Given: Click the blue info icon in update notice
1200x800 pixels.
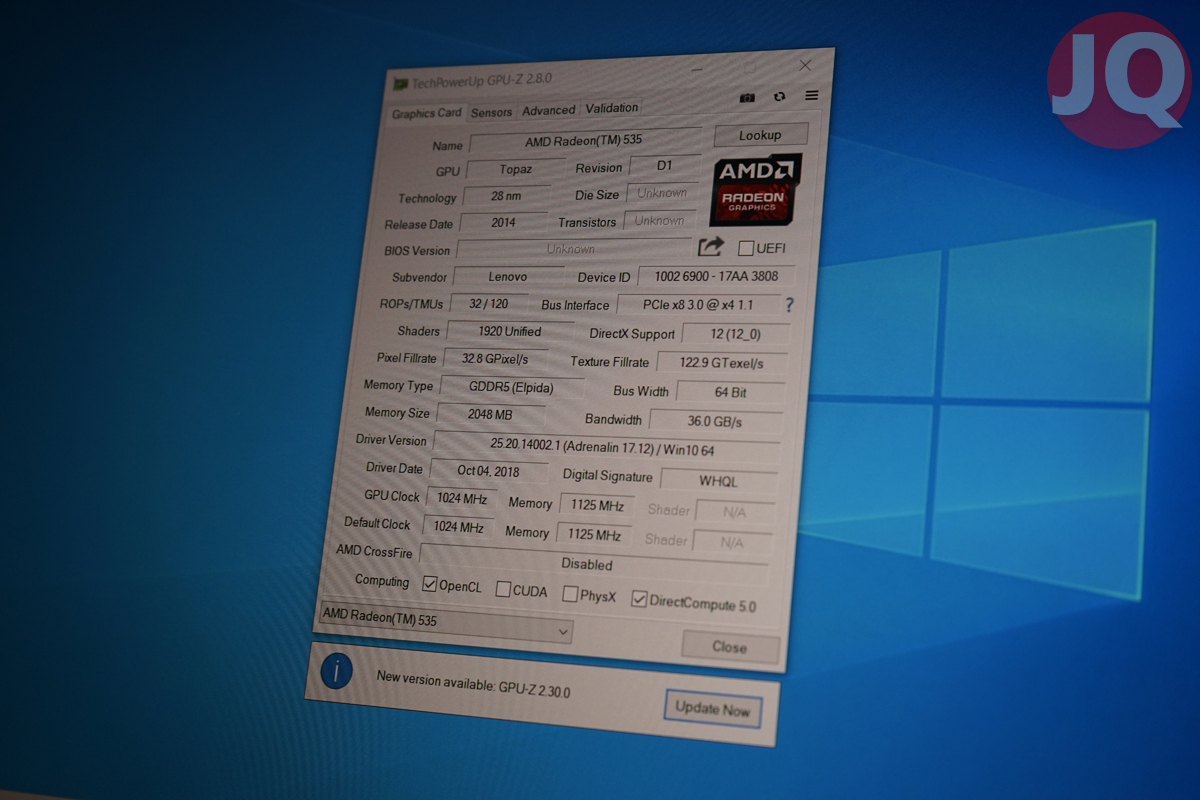Looking at the screenshot, I should 336,672.
